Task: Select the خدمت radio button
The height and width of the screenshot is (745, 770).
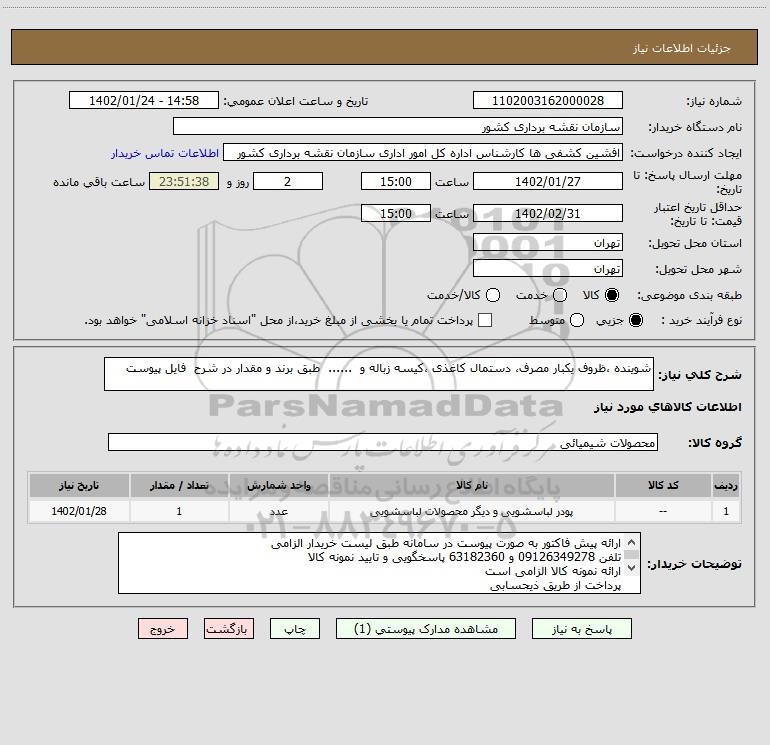Action: [560, 295]
